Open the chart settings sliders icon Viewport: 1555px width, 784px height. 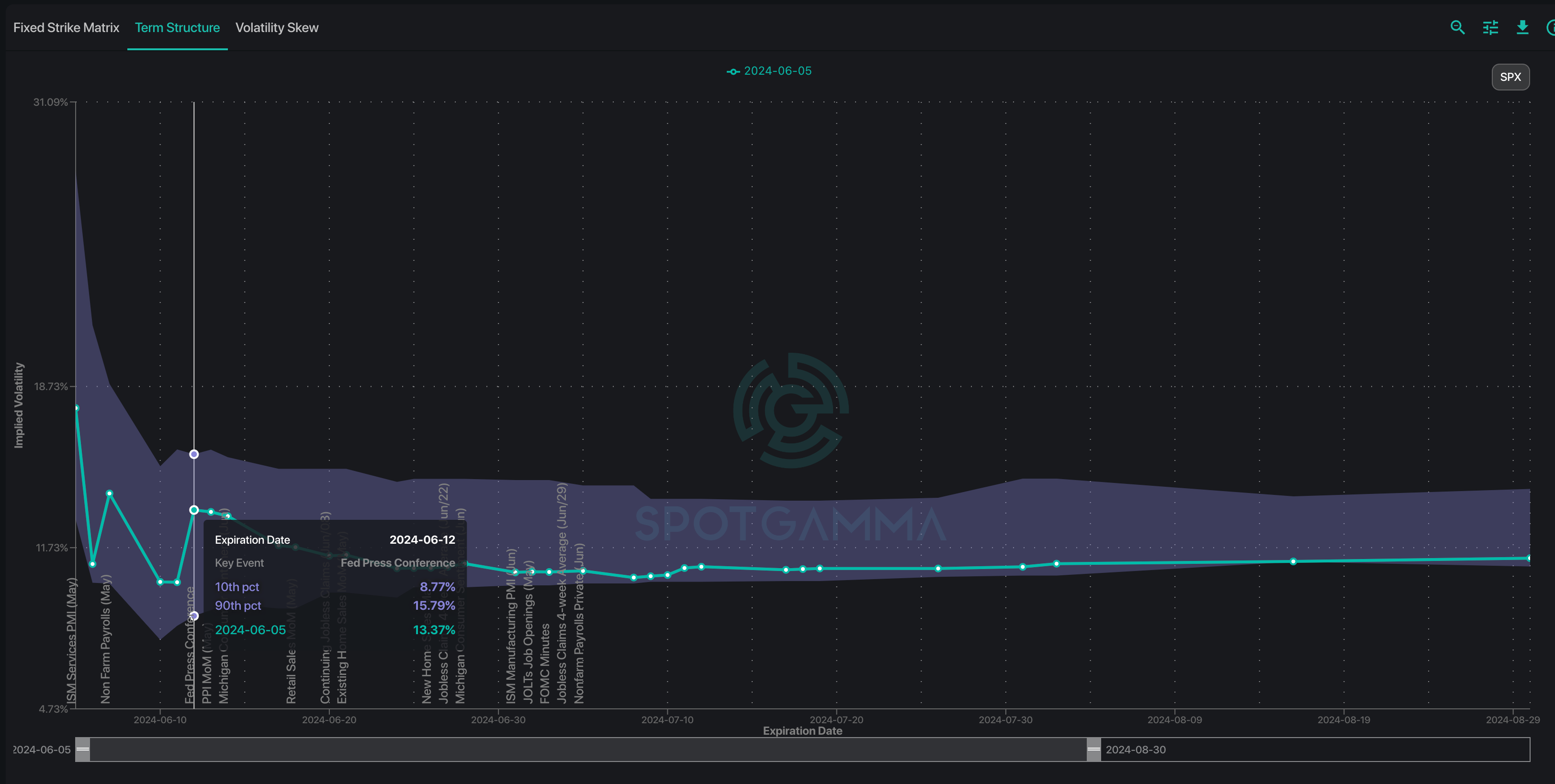(1490, 27)
